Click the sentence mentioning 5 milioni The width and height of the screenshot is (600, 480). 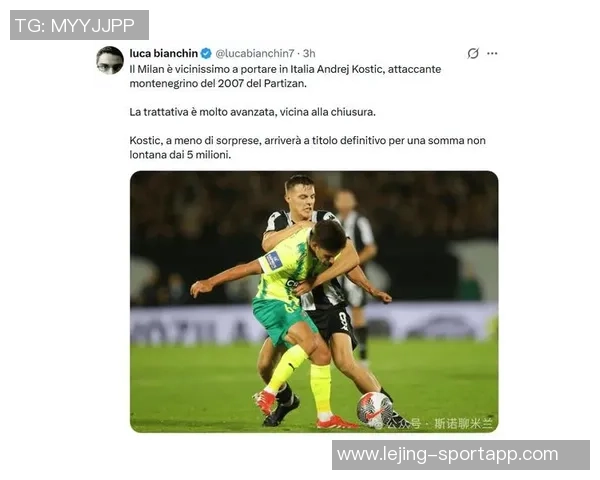tap(307, 148)
